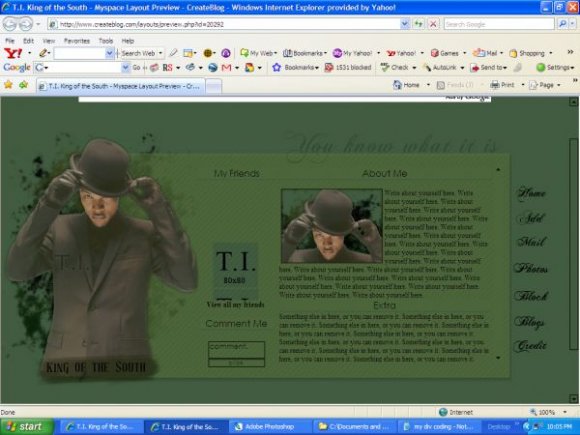
Task: Click the AutoLink button on Google toolbar
Action: (439, 67)
